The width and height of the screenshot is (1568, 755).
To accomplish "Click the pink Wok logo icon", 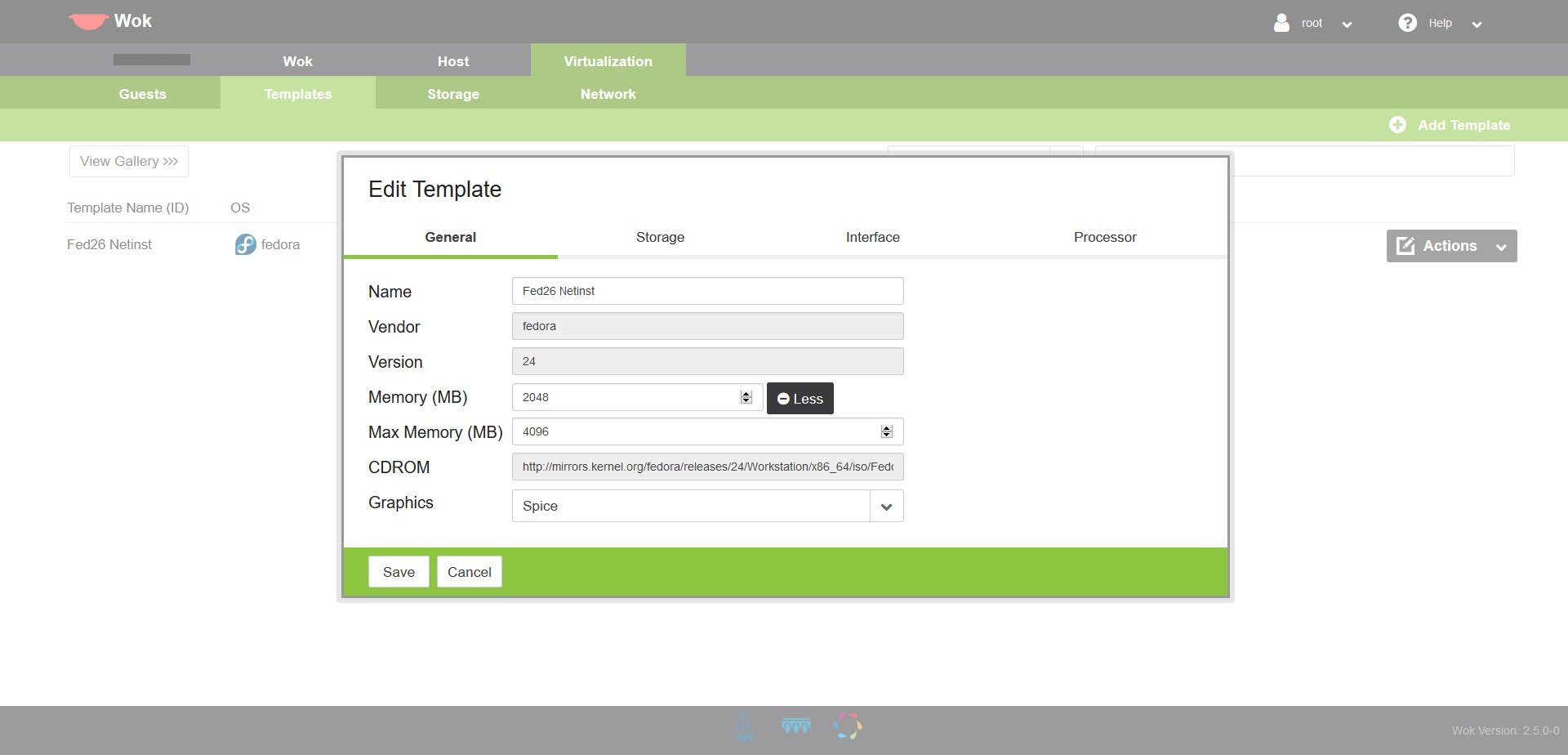I will pos(88,21).
